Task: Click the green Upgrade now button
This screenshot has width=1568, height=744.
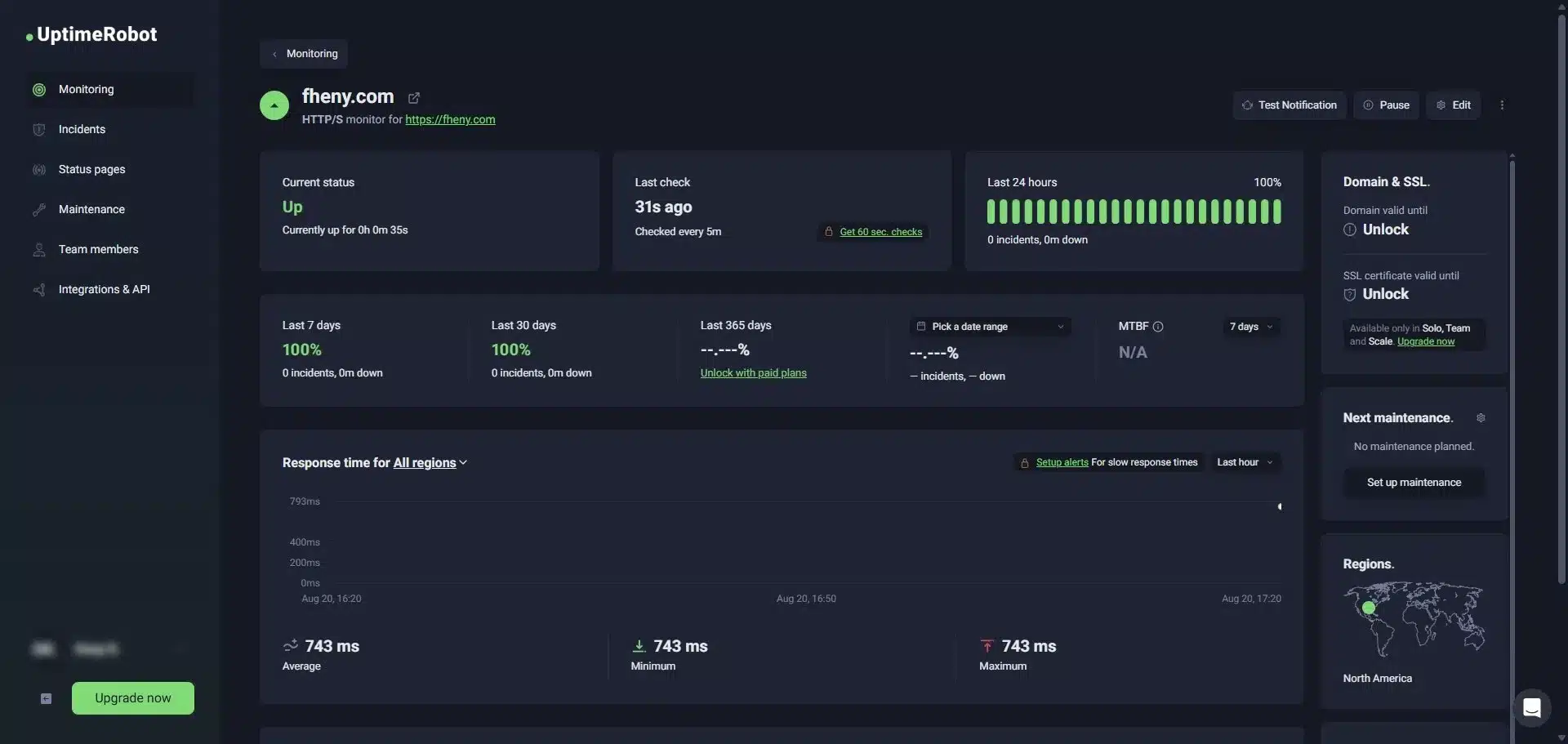Action: tap(133, 698)
